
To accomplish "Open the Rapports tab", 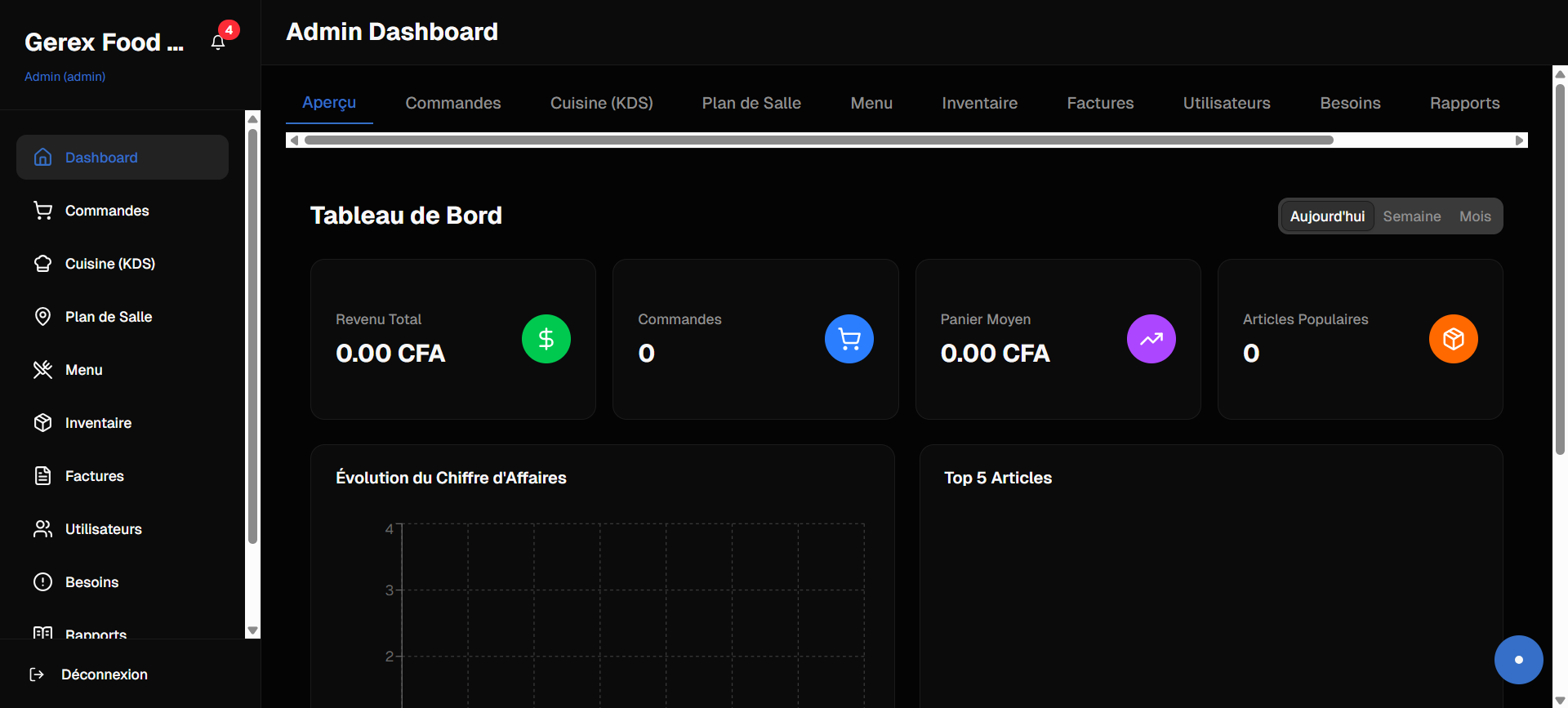I will click(x=1464, y=104).
